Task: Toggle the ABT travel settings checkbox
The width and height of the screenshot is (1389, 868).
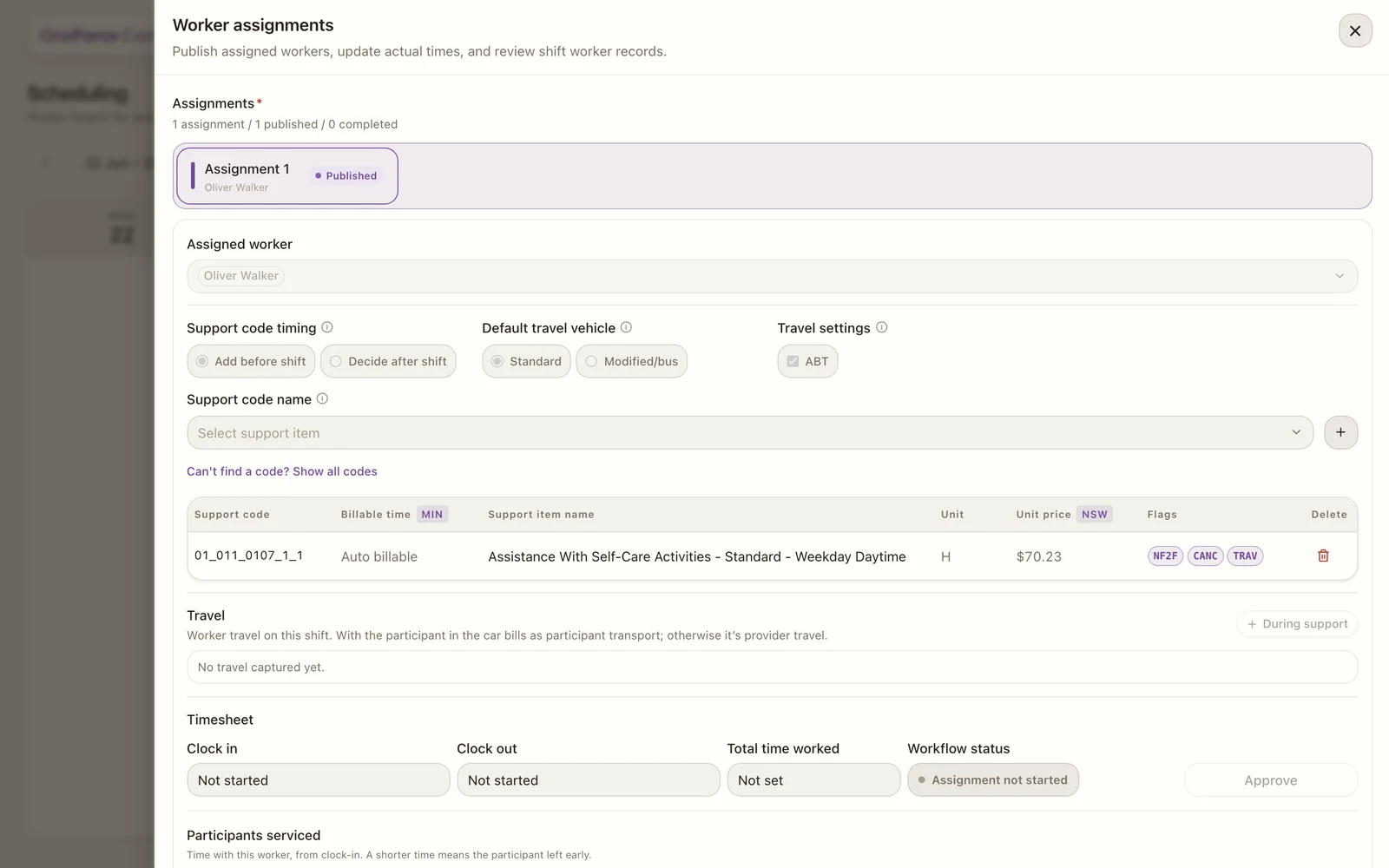Action: point(807,361)
